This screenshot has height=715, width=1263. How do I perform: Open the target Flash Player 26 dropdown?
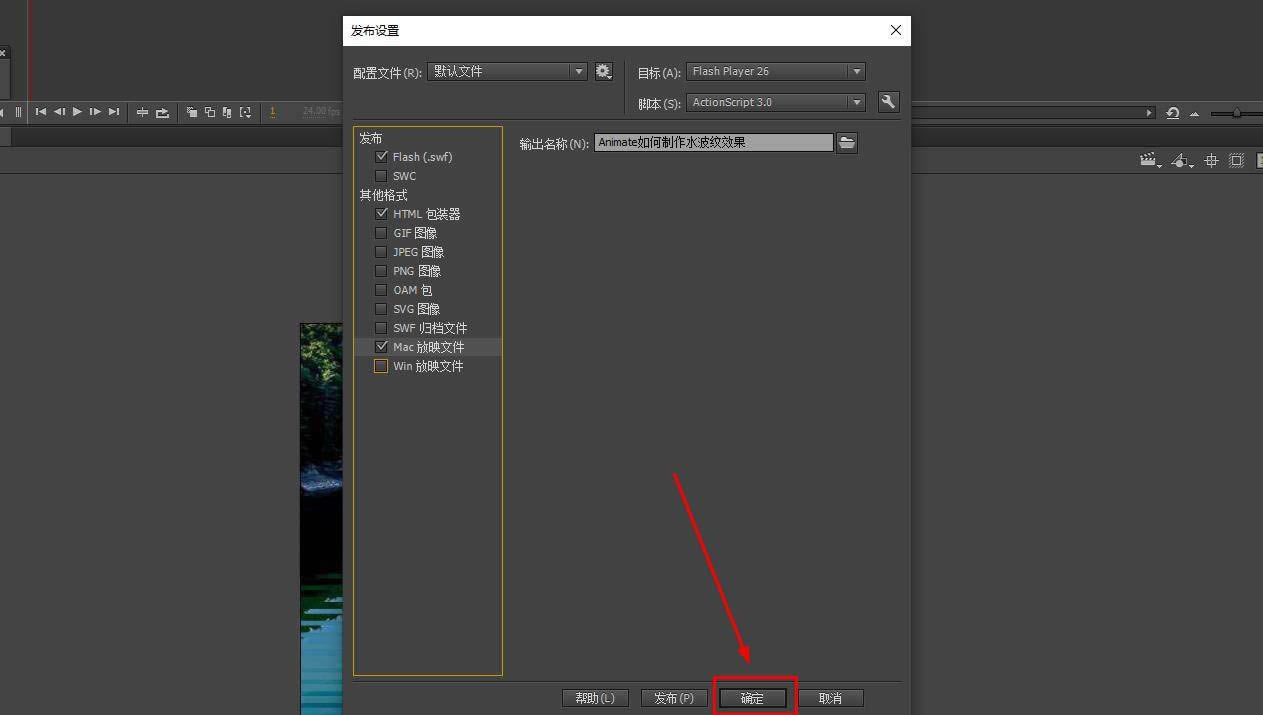(776, 71)
